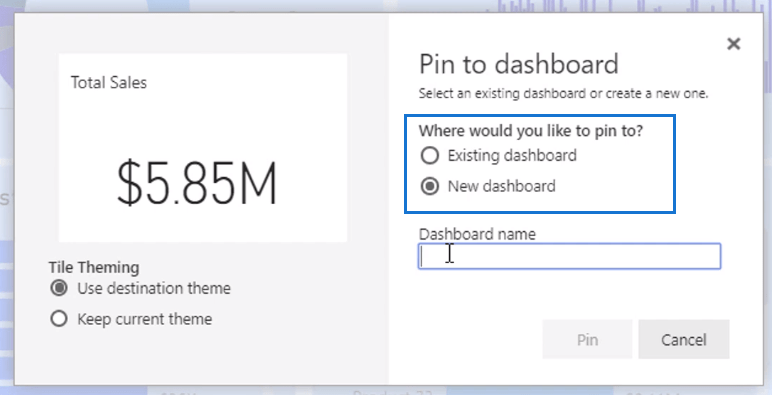Viewport: 772px width, 395px height.
Task: Click the $5.85M value in preview
Action: [x=197, y=184]
